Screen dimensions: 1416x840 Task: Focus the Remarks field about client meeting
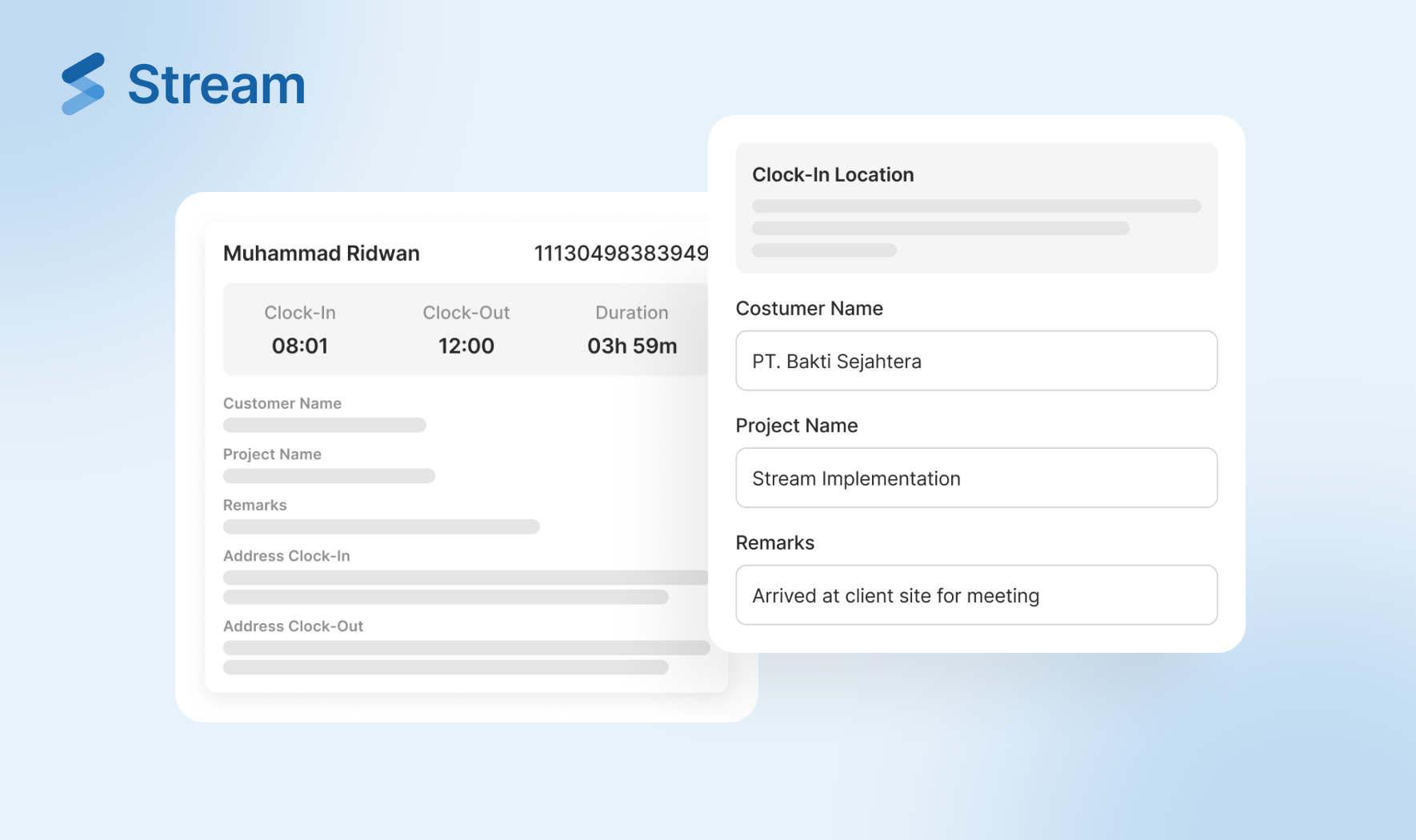(x=976, y=595)
